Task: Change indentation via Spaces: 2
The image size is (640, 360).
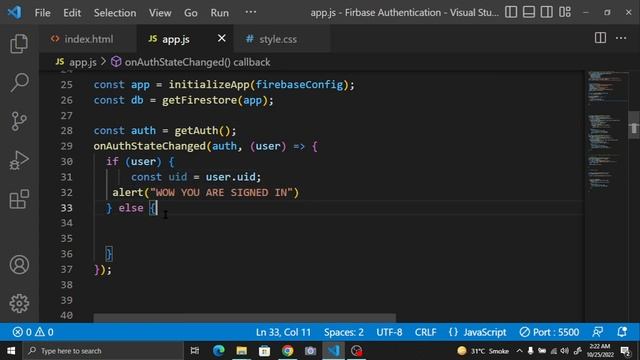Action: click(x=344, y=332)
